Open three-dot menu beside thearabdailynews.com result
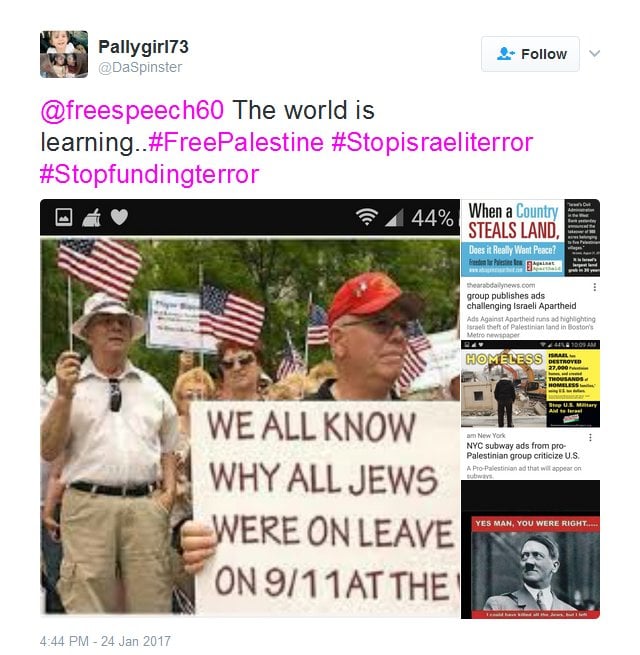 (594, 287)
